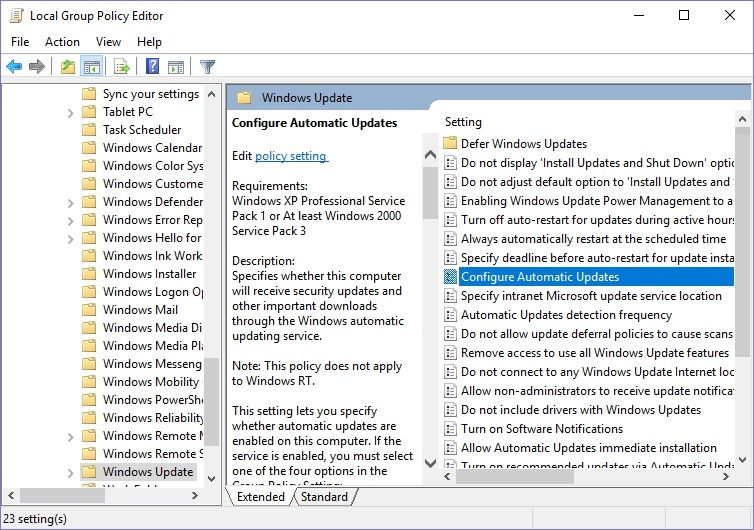
Task: Click the Setting column header
Action: click(x=463, y=122)
